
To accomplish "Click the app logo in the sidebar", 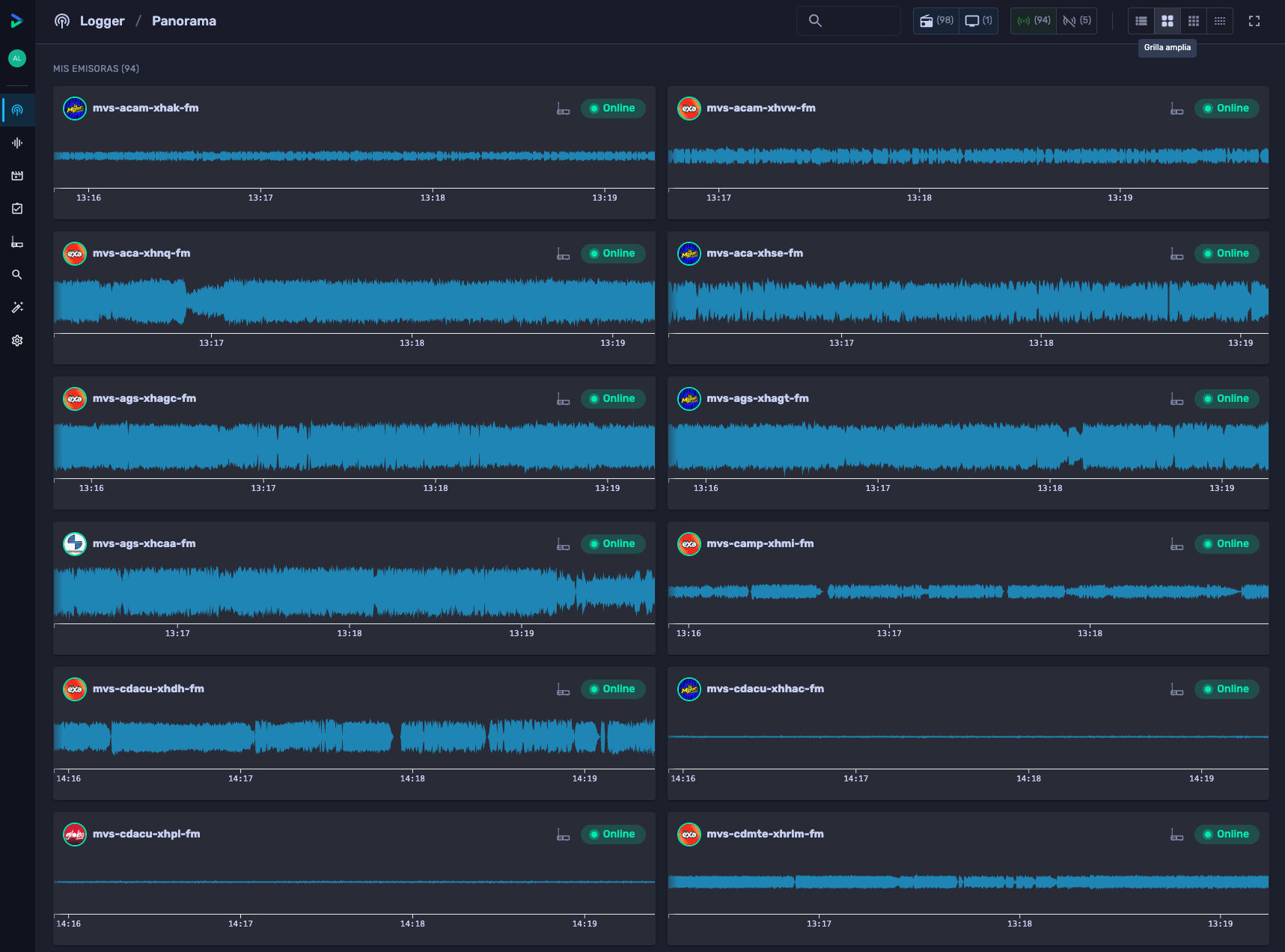I will [16, 21].
